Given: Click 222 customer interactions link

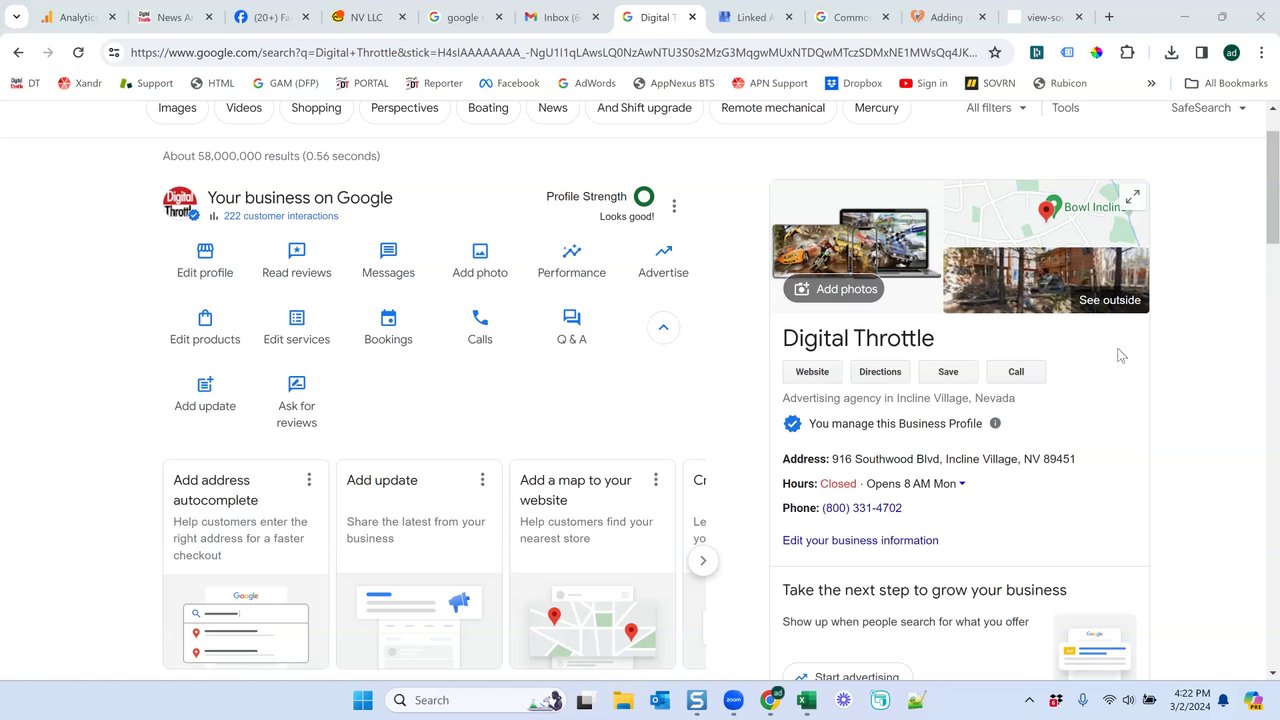Looking at the screenshot, I should [281, 216].
